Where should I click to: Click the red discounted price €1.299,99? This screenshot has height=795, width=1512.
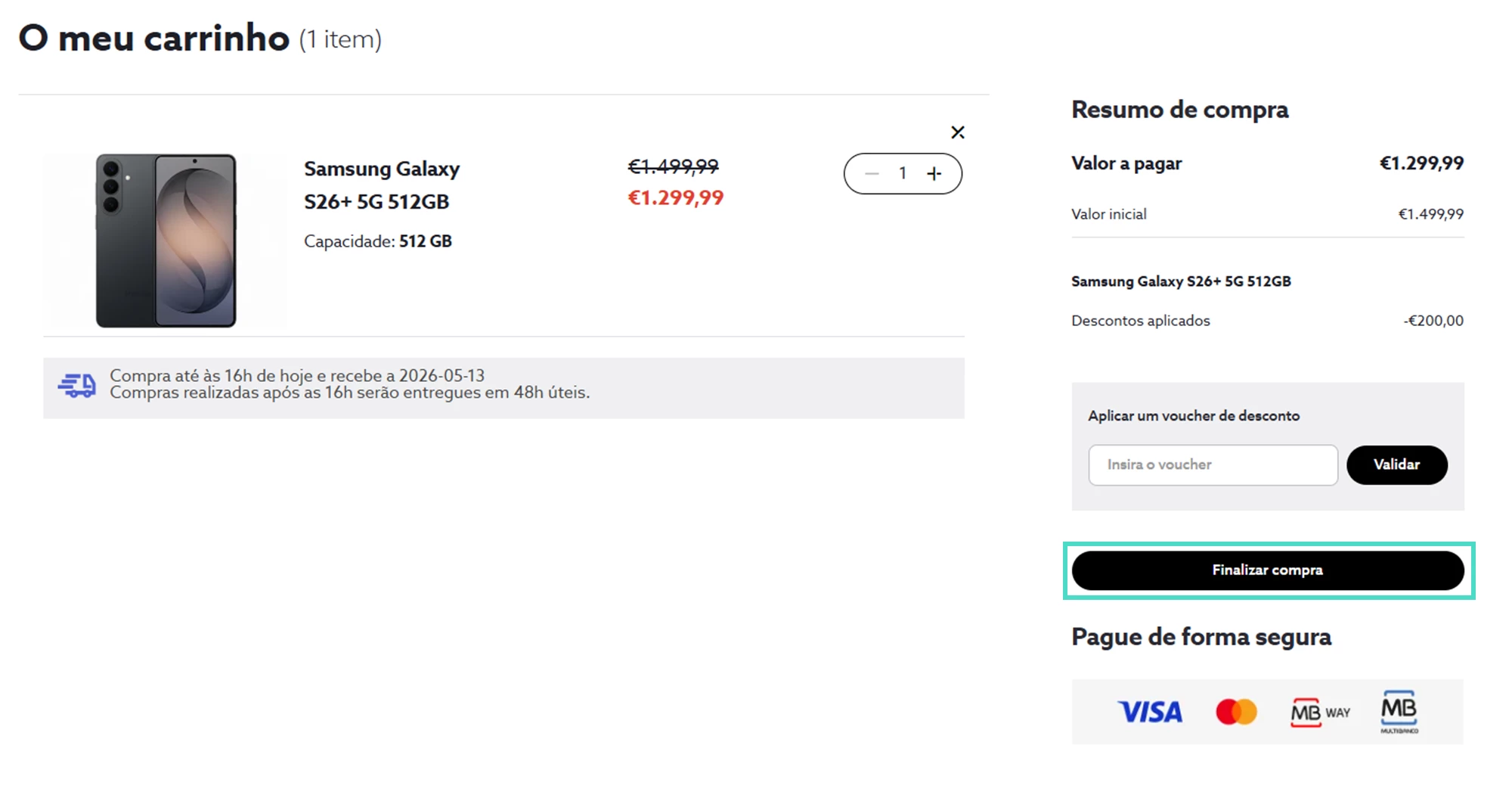pos(676,198)
